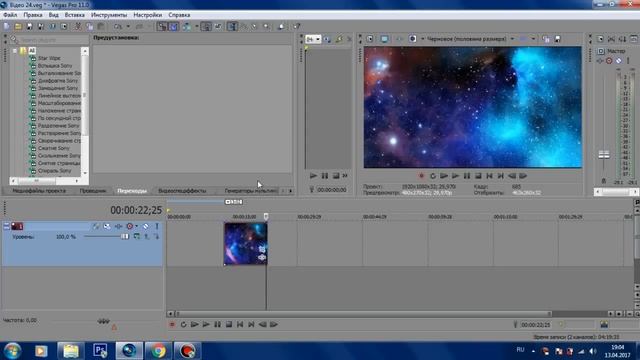
Task: Open the Инструменты menu
Action: (x=109, y=15)
